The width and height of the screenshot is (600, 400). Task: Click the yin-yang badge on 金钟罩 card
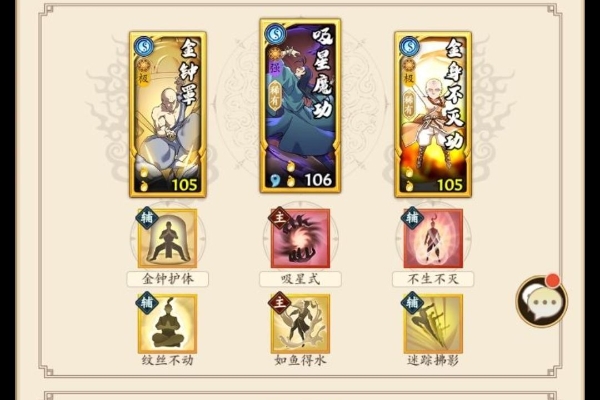(143, 47)
